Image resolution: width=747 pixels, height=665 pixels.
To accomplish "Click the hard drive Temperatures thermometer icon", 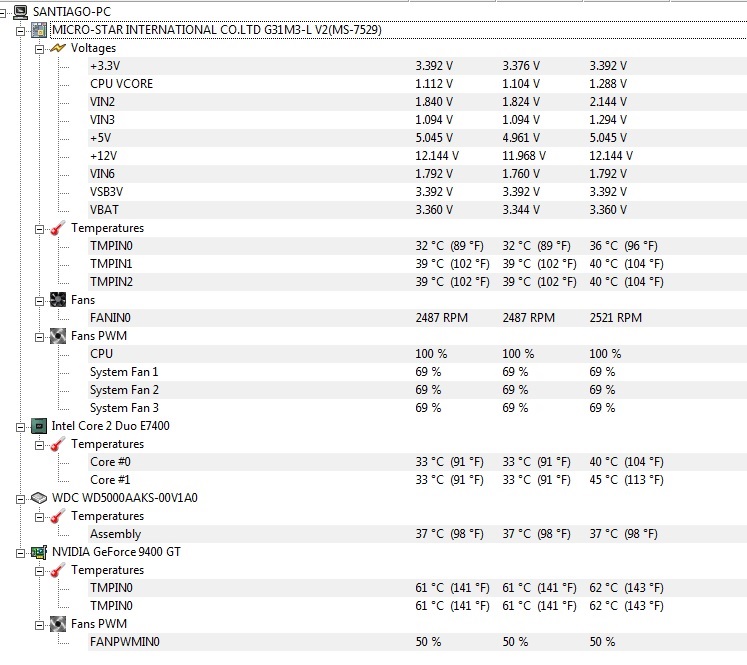I will click(x=58, y=516).
